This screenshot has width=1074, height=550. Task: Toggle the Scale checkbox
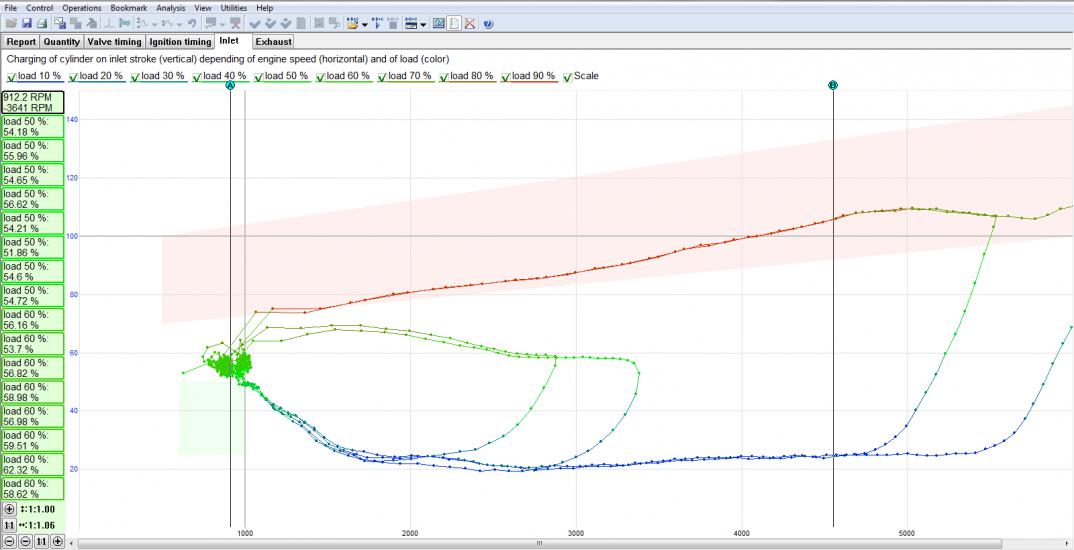pos(568,77)
